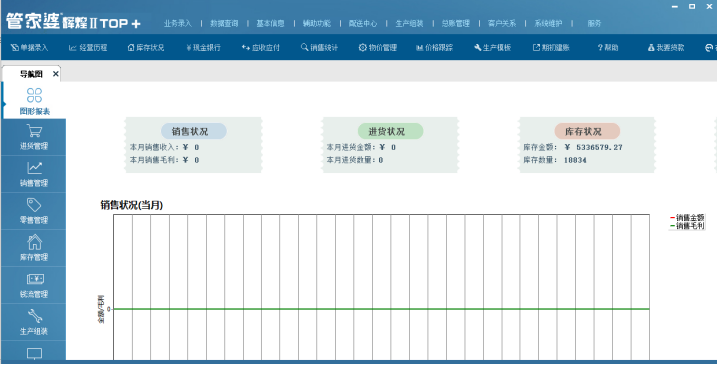
Task: Click the 销售状况 blue header button
Action: (x=194, y=131)
